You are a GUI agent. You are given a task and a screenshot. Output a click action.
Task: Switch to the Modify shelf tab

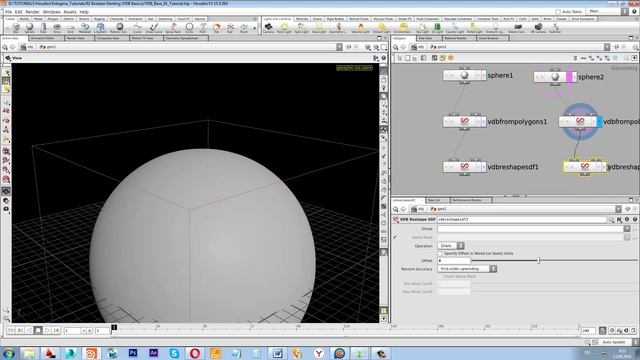pyautogui.click(x=24, y=19)
